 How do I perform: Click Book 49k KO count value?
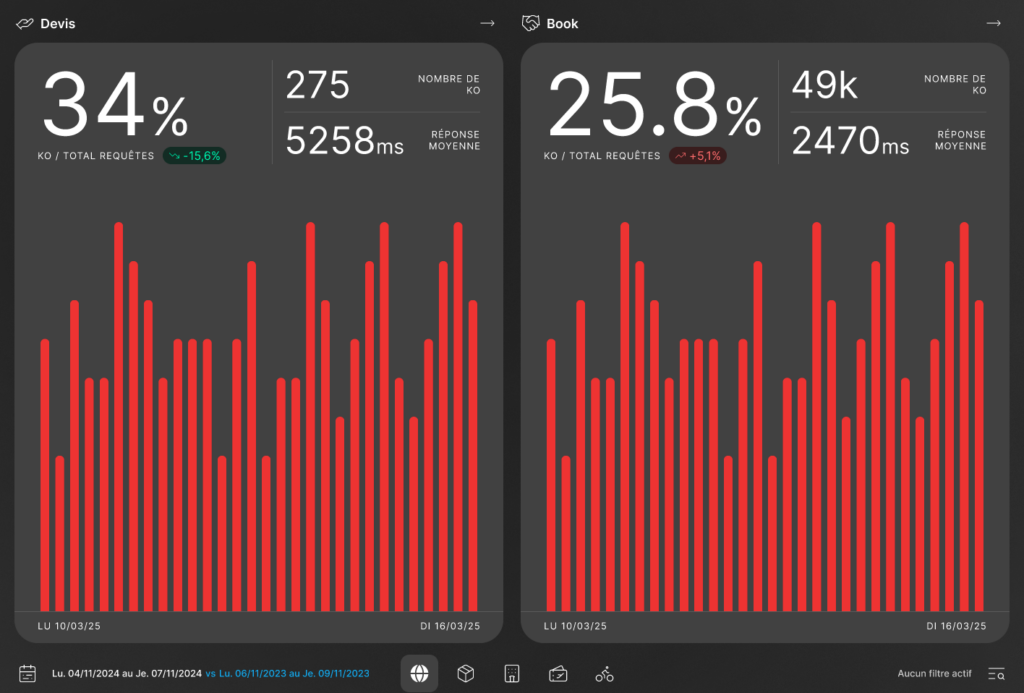(825, 86)
